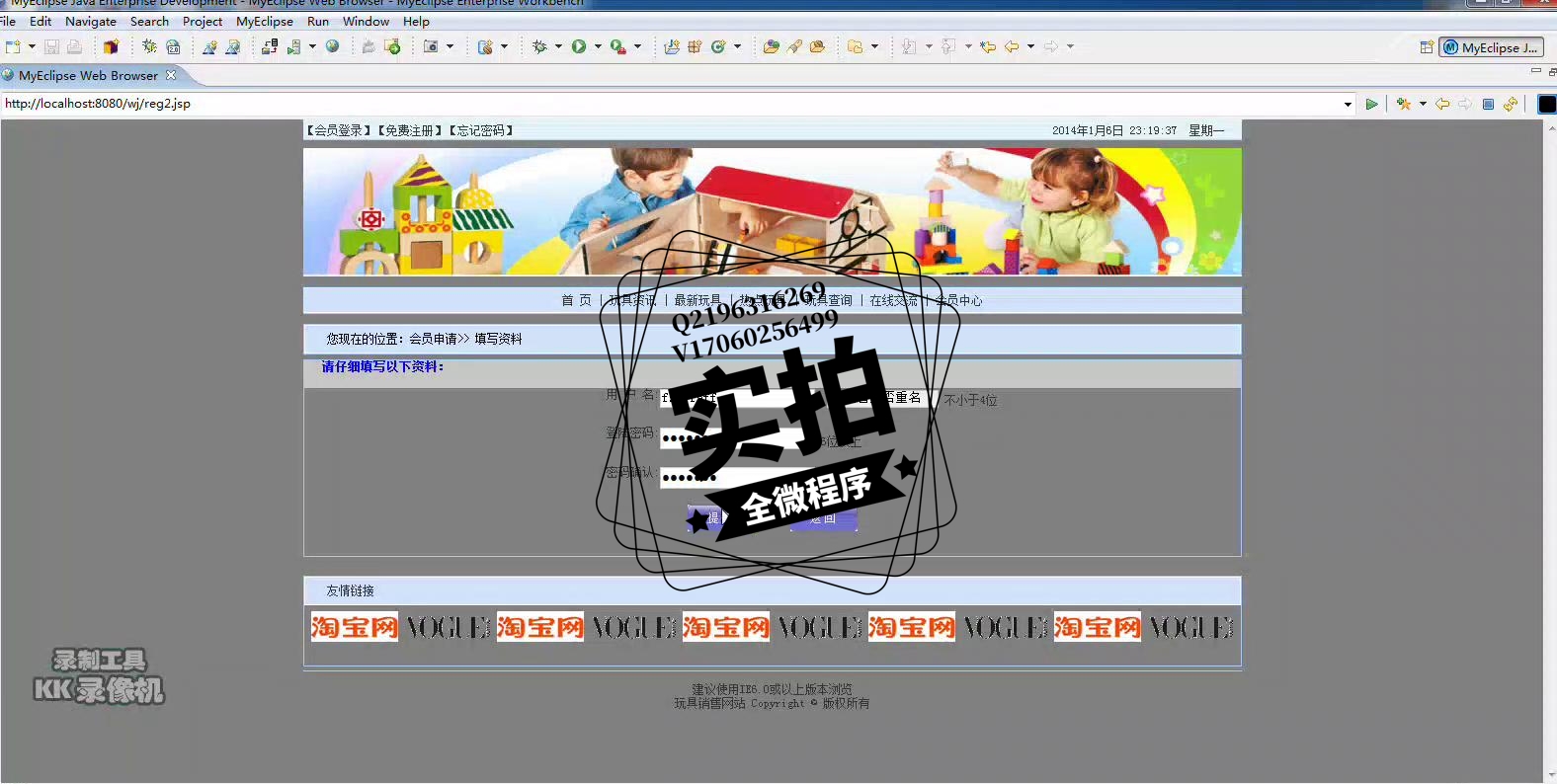Click the 会员登录 link
This screenshot has height=784, width=1557.
click(x=339, y=130)
